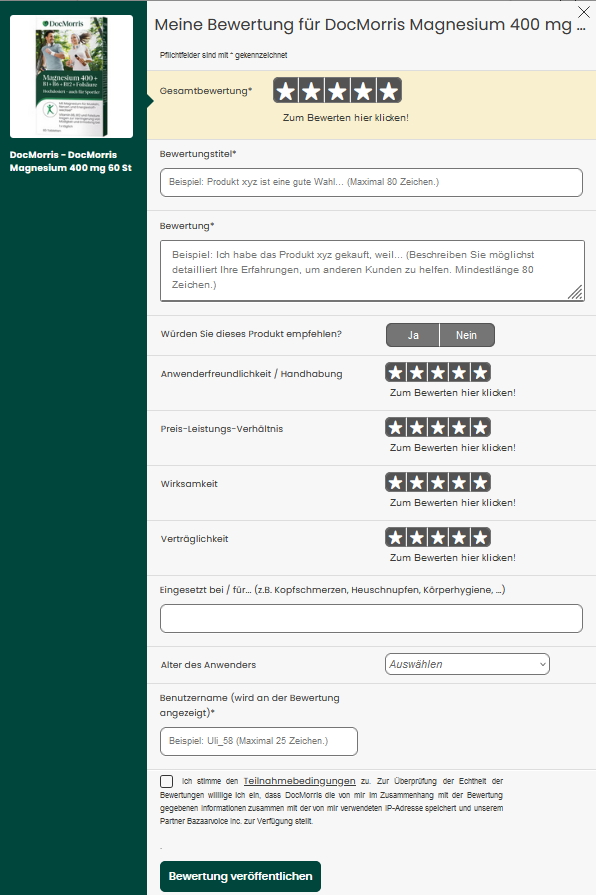Rate Verträglichkeit with three stars
596x895 pixels.
point(438,537)
